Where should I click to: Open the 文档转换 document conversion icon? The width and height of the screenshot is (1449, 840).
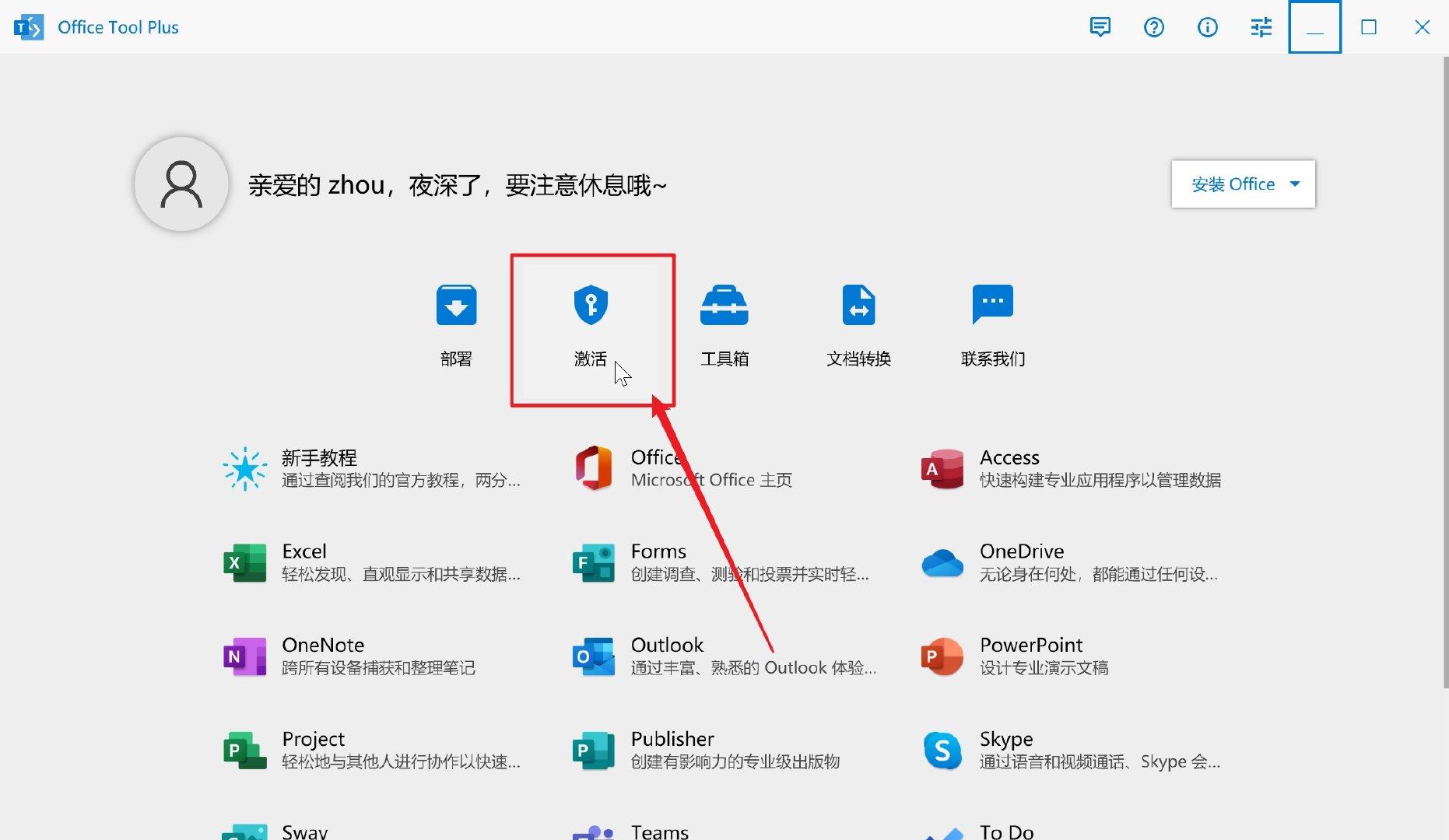pos(858,305)
